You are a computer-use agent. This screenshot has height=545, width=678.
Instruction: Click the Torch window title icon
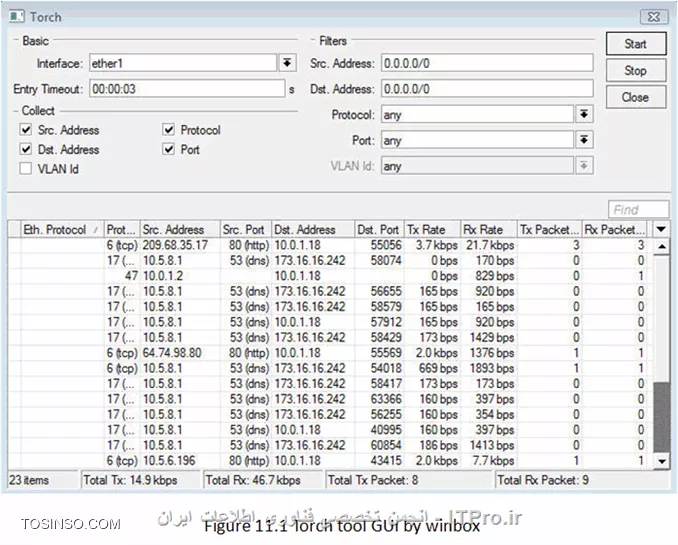[17, 17]
